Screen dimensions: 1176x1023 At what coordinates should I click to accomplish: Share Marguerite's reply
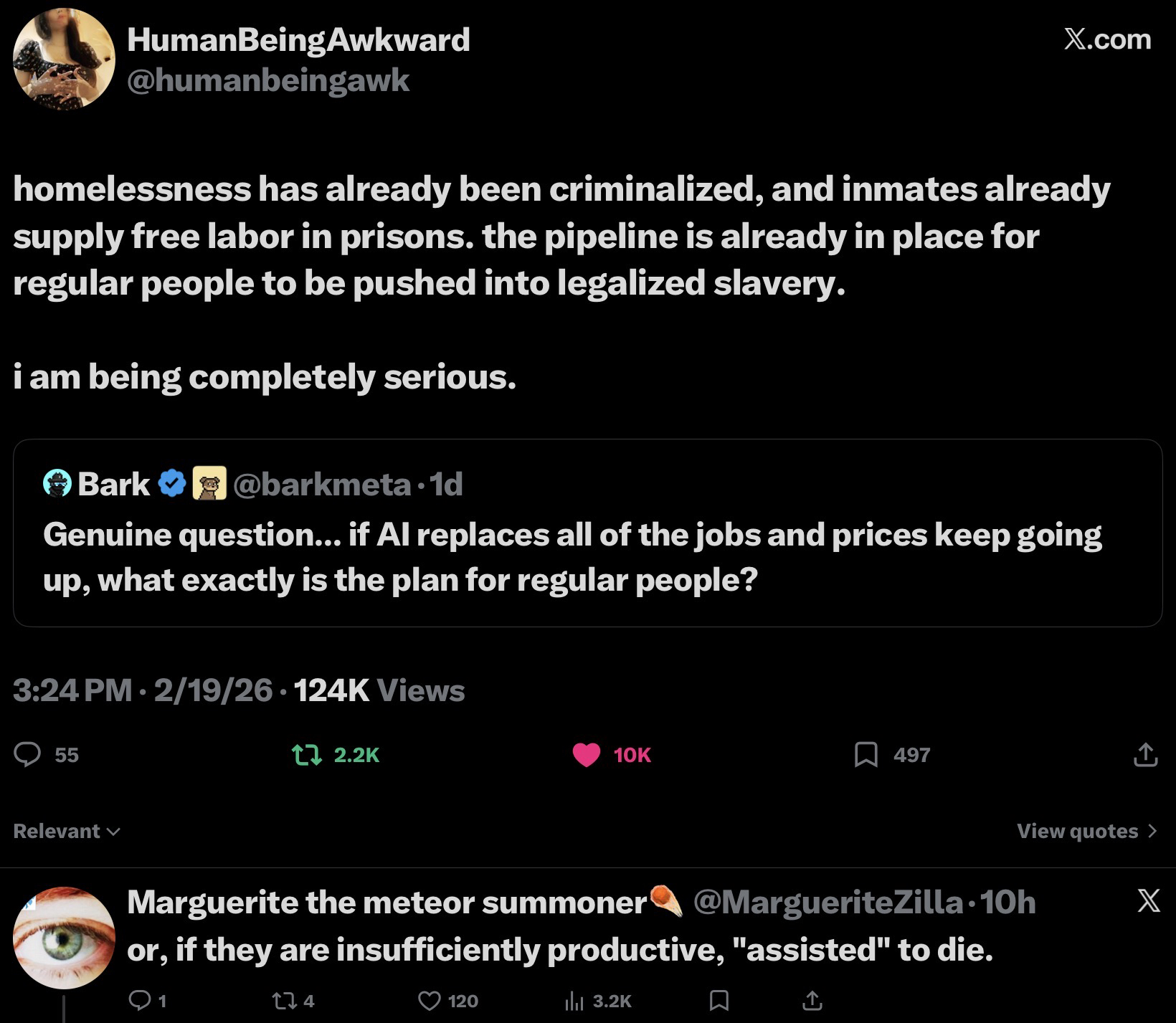812,1001
